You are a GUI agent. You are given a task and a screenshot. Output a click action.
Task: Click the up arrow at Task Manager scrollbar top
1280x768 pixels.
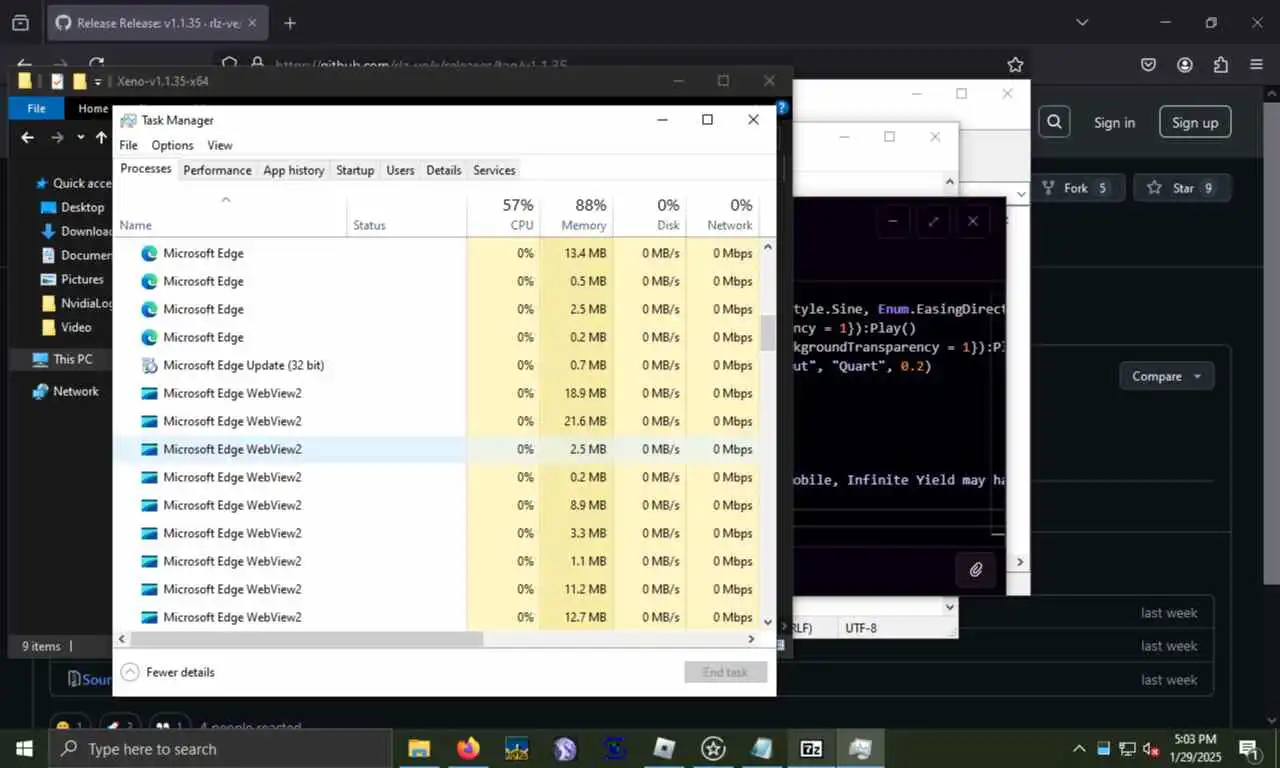tap(768, 246)
